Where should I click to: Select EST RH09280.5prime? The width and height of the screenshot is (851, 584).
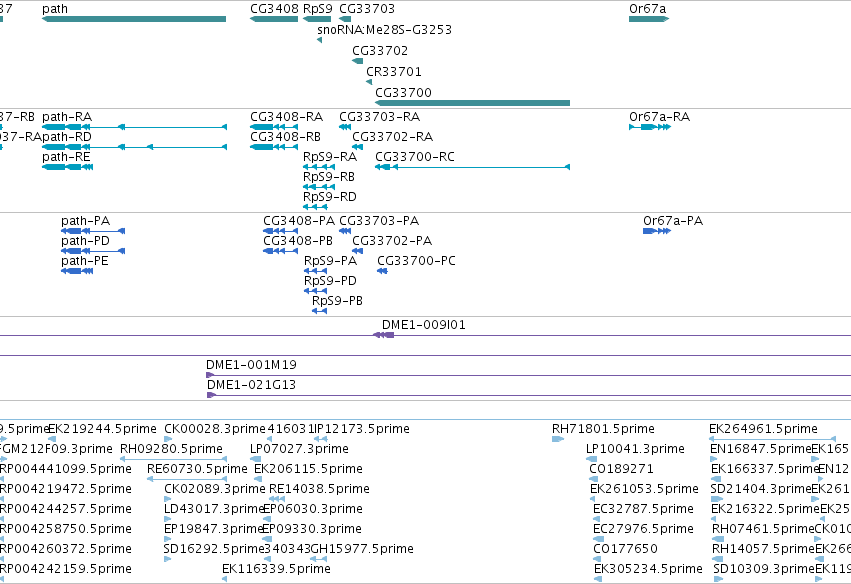coord(172,449)
